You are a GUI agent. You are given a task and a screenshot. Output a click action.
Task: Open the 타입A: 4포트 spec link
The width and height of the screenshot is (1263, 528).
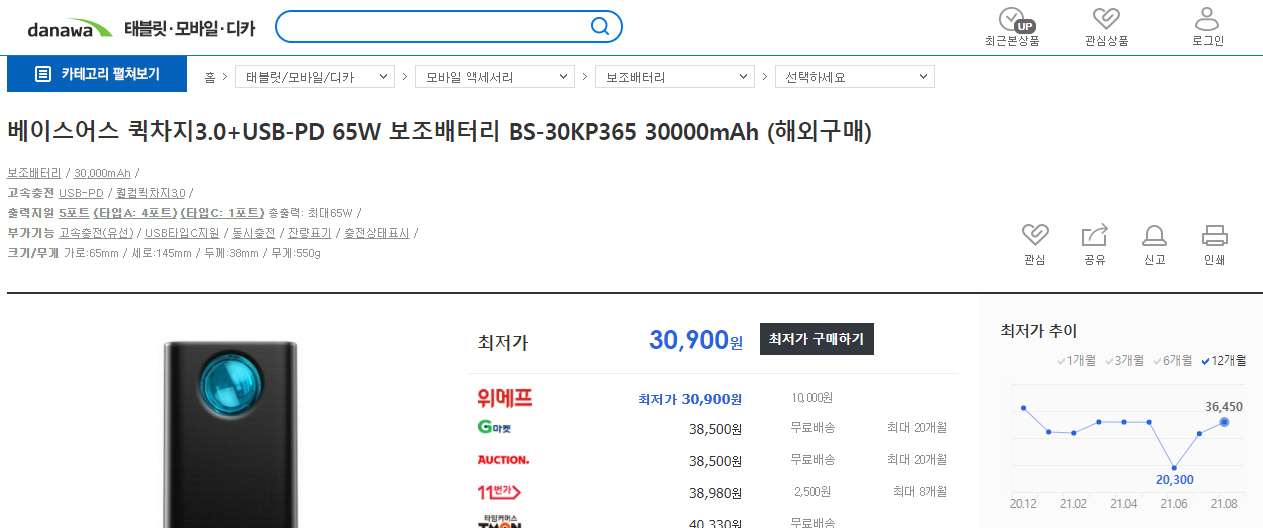tap(135, 213)
